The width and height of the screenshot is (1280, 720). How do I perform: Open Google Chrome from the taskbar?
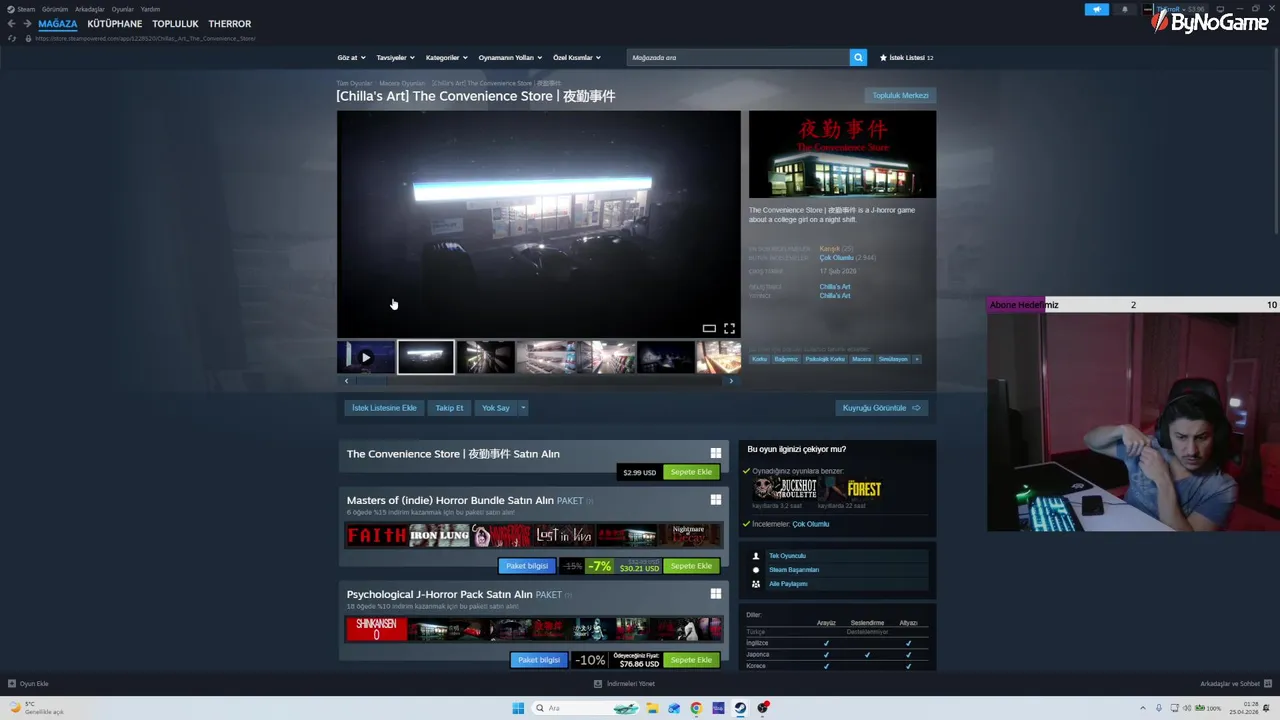pyautogui.click(x=696, y=708)
